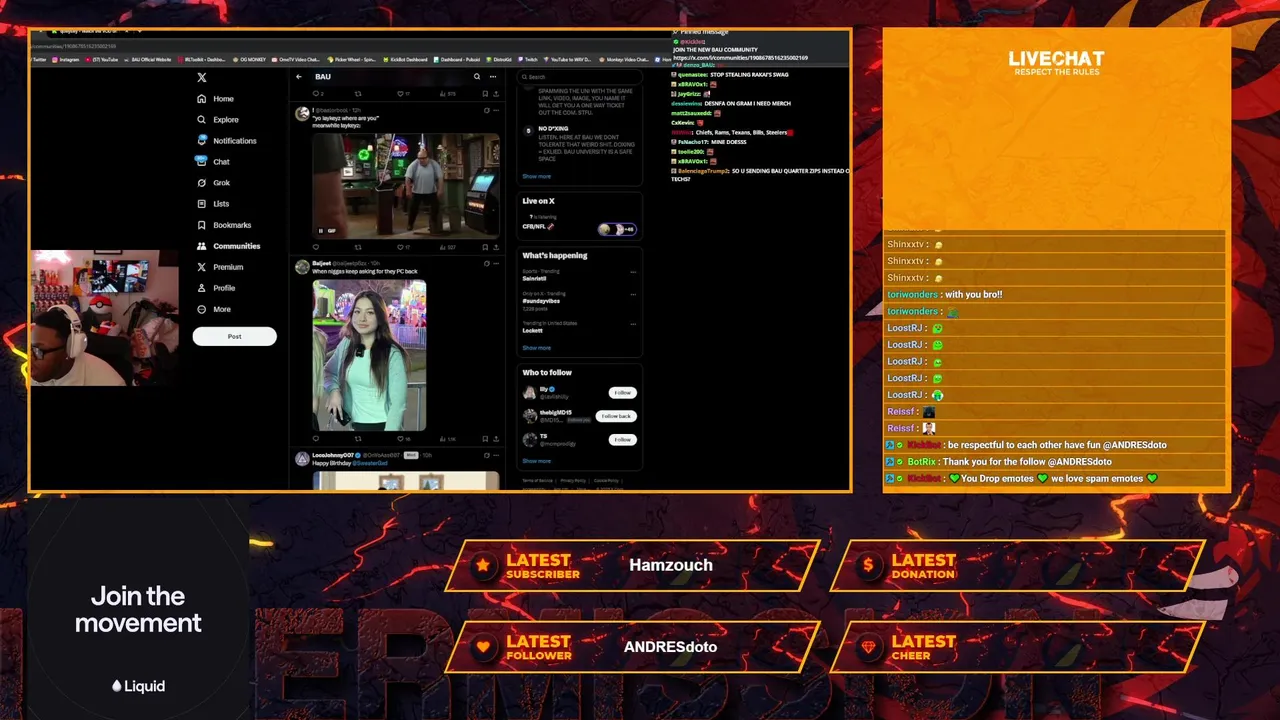The width and height of the screenshot is (1280, 720).
Task: Click the Latest Donation dollar icon
Action: [868, 565]
